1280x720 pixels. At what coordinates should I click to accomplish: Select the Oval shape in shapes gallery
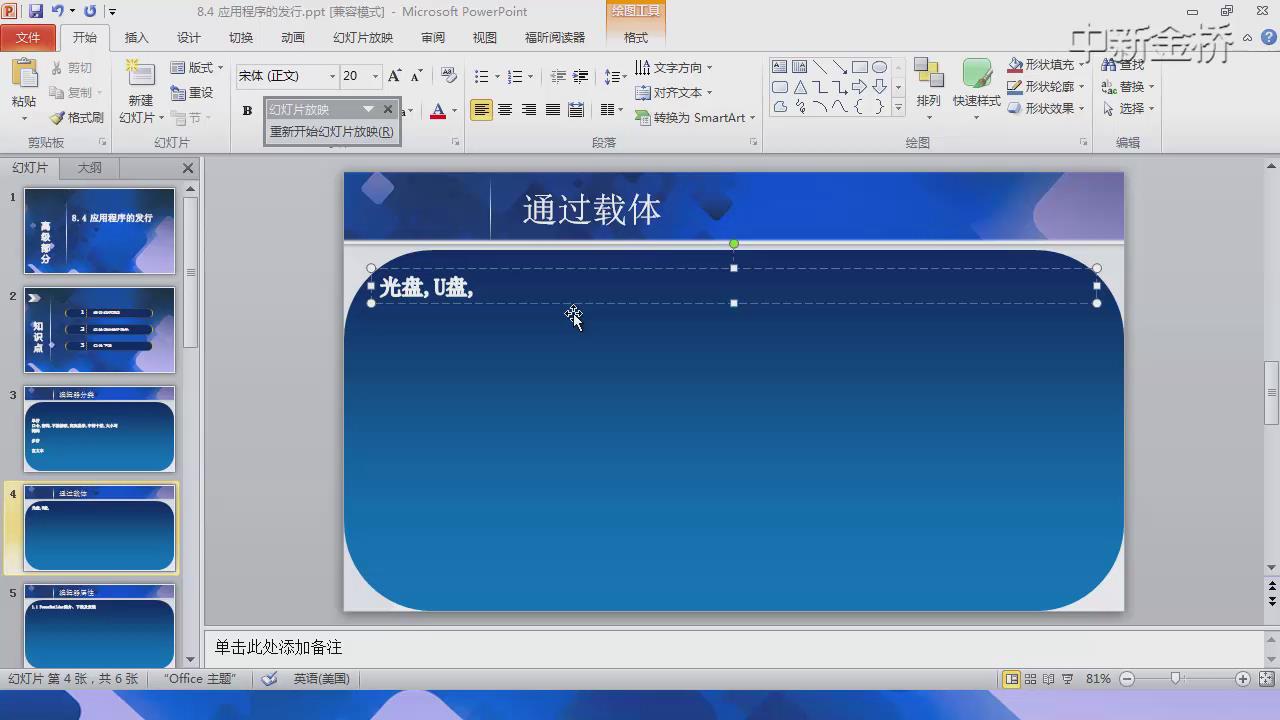(x=879, y=67)
